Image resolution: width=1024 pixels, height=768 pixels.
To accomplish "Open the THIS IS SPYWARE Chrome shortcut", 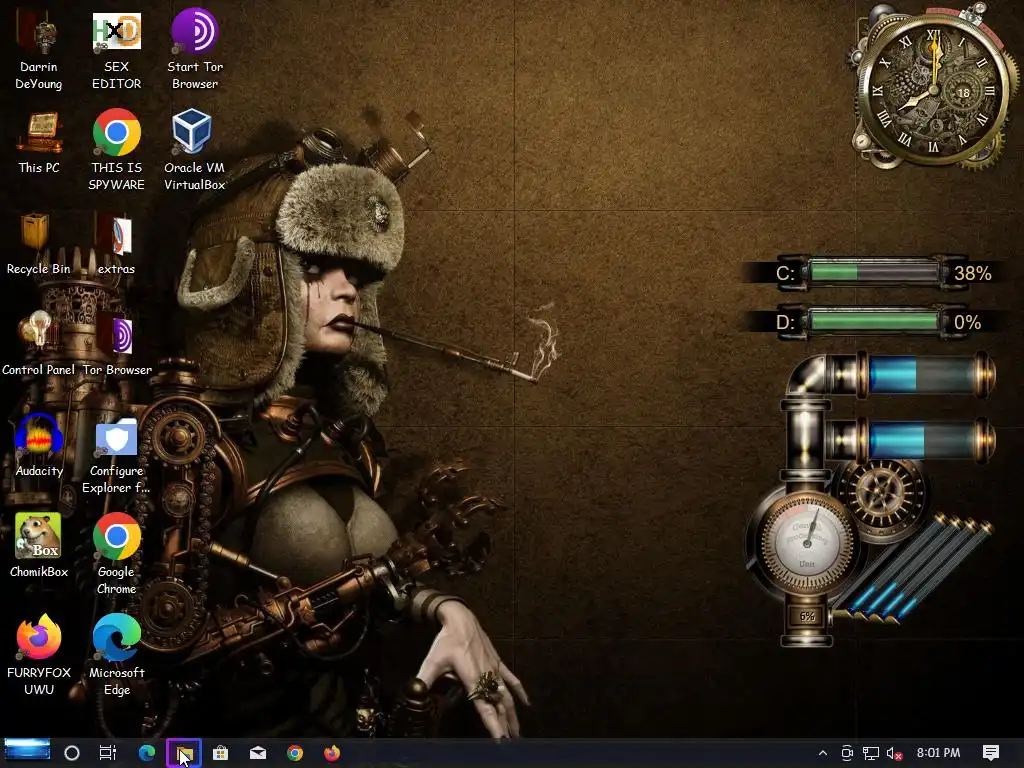I will pyautogui.click(x=116, y=150).
